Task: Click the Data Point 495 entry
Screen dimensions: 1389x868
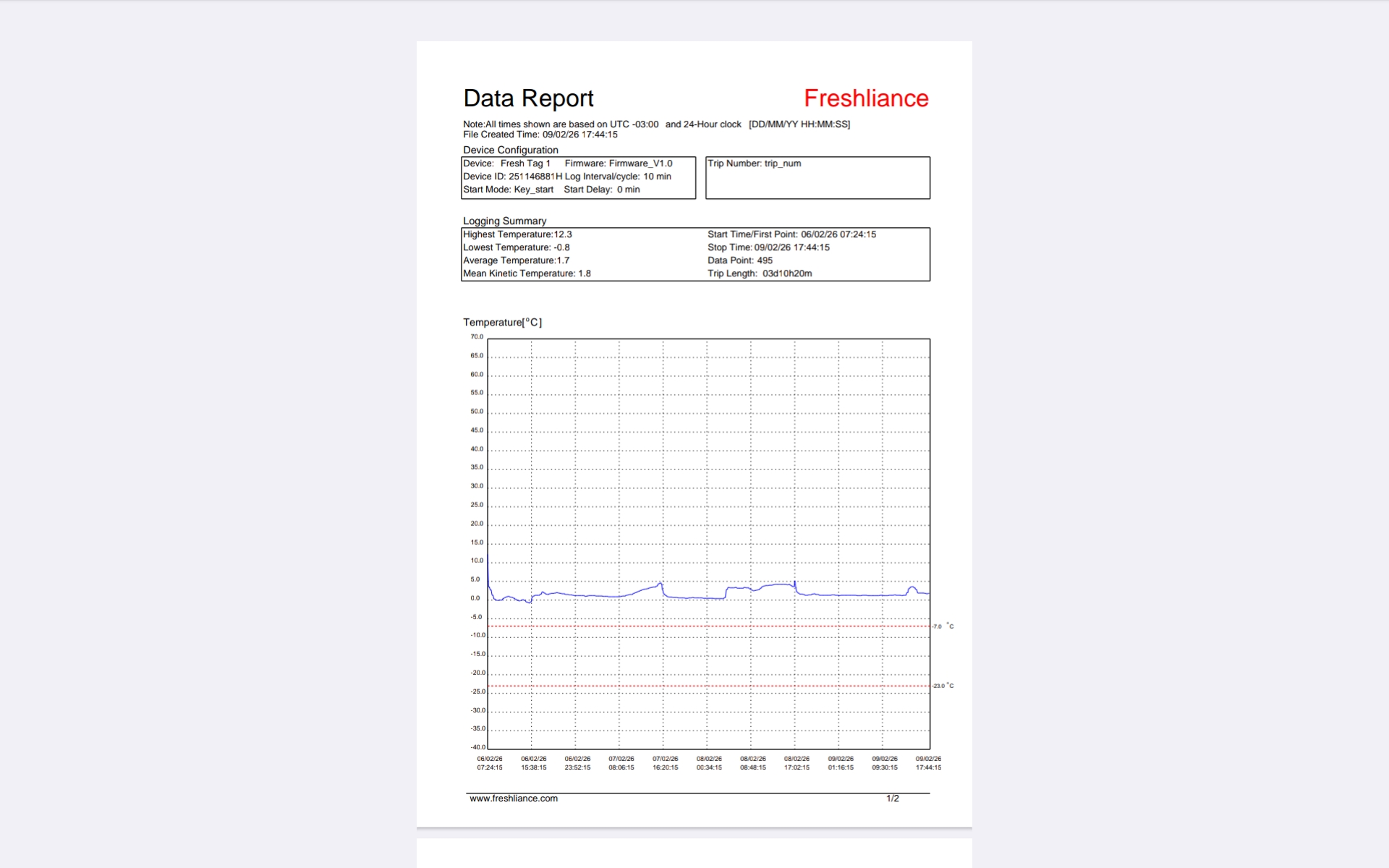Action: coord(739,260)
